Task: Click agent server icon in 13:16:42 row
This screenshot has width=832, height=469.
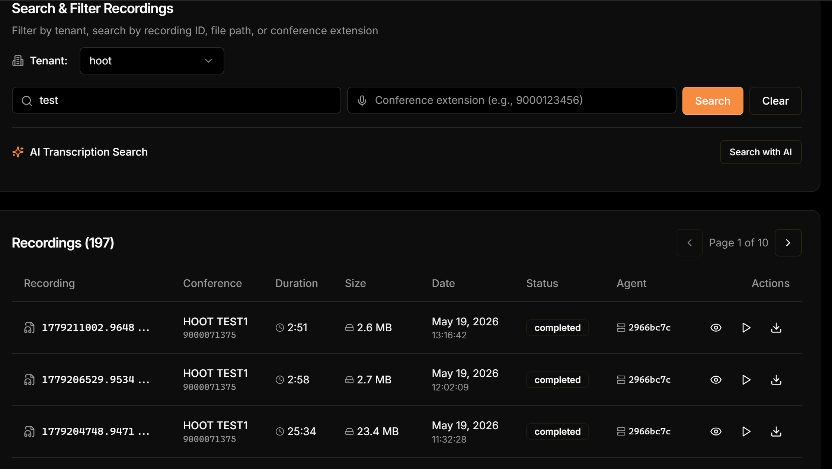Action: click(x=621, y=328)
